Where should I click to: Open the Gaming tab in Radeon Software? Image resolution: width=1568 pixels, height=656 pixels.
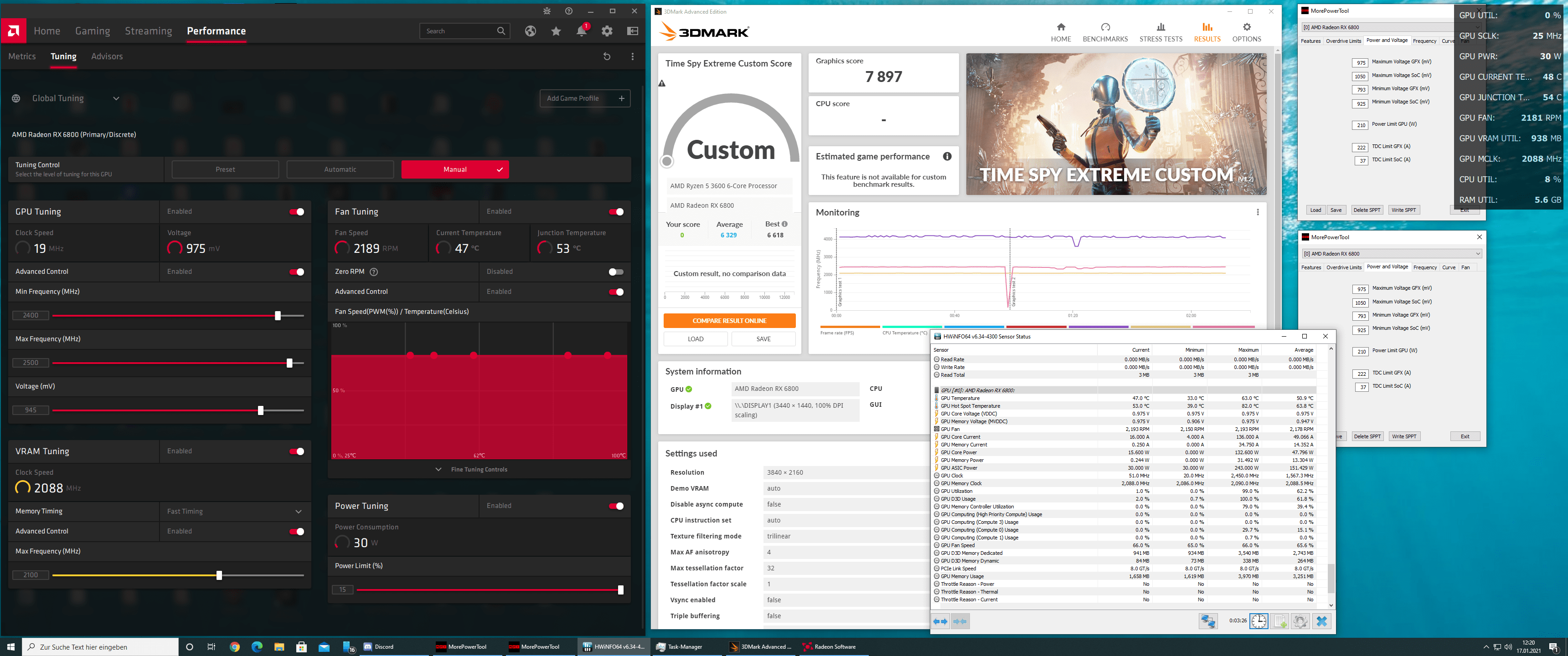coord(93,31)
